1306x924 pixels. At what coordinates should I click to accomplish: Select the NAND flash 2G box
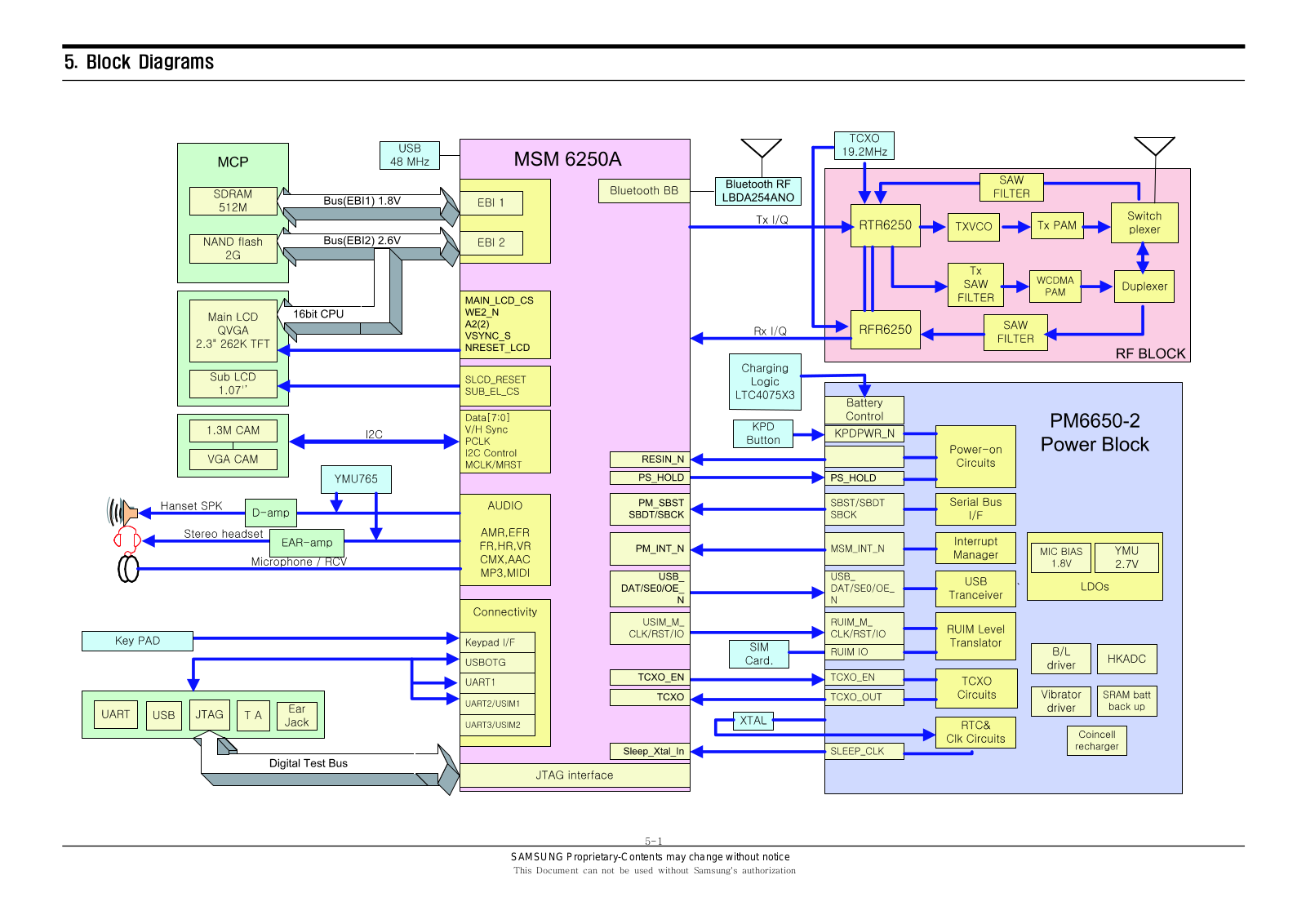(233, 249)
